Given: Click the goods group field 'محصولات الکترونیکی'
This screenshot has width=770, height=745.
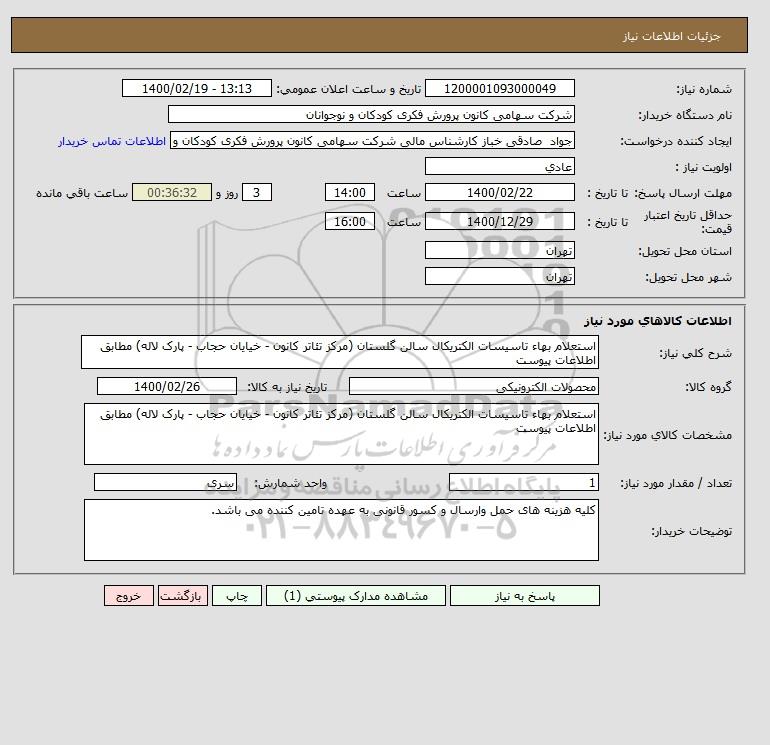Looking at the screenshot, I should tap(473, 386).
